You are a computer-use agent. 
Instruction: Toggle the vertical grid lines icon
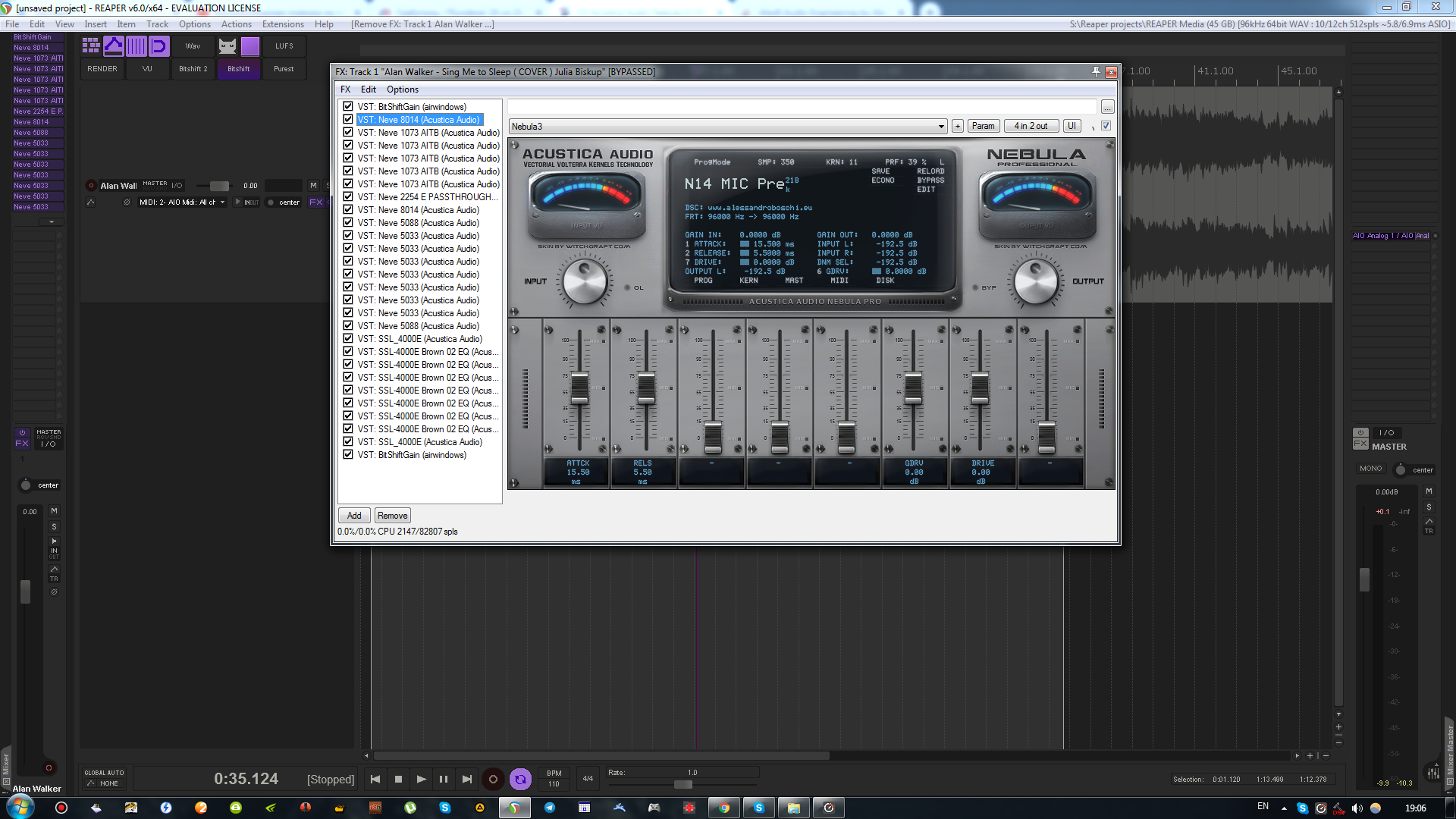(x=136, y=46)
